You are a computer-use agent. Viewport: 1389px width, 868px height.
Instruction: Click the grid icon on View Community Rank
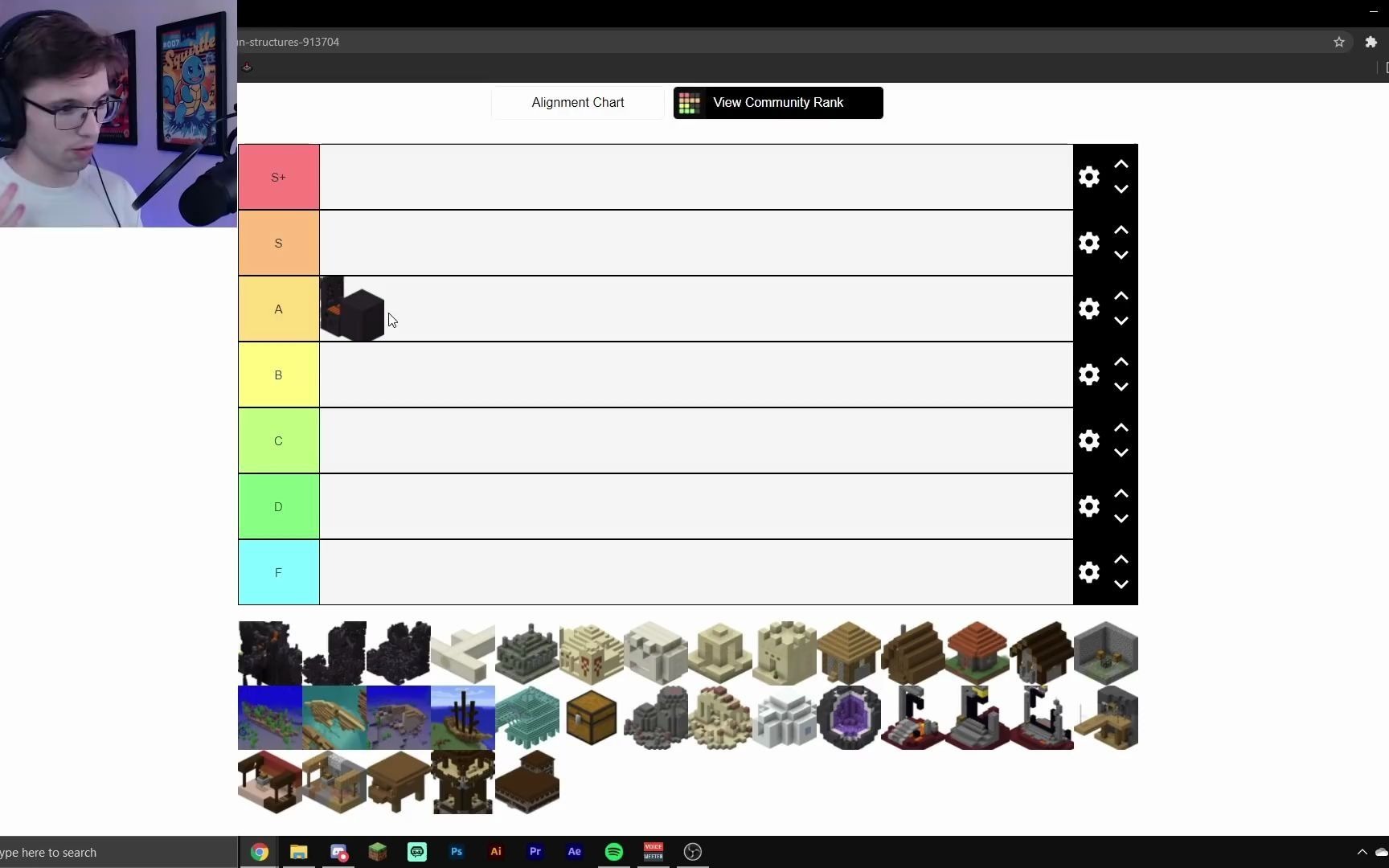[x=689, y=102]
